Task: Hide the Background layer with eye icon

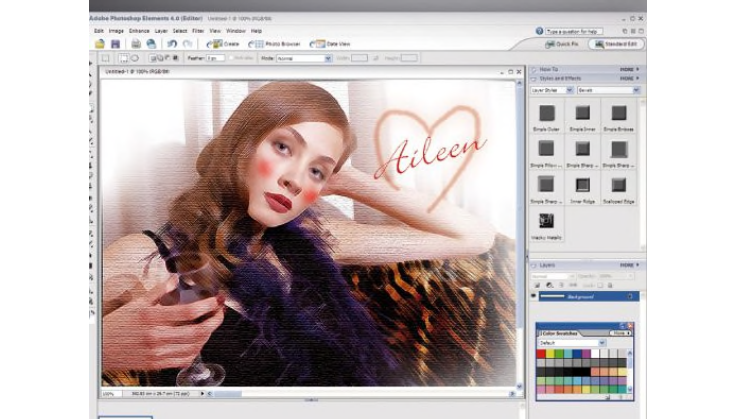Action: coord(533,296)
